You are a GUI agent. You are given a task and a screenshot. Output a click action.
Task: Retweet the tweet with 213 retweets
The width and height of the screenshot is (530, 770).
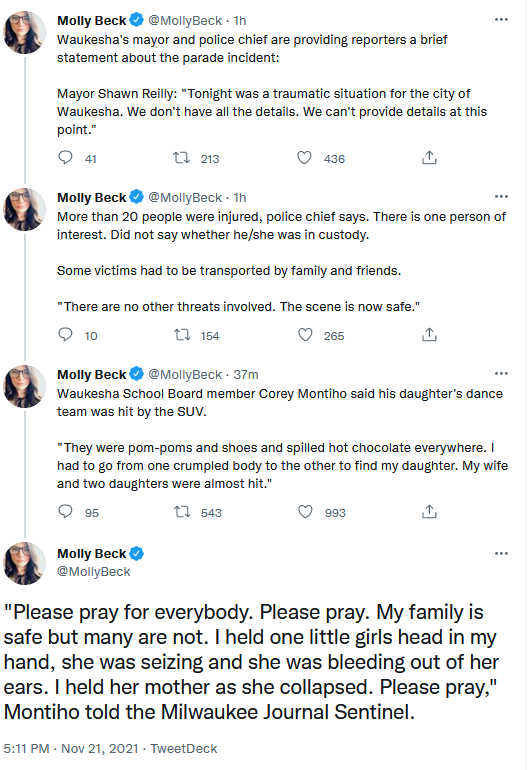(182, 158)
